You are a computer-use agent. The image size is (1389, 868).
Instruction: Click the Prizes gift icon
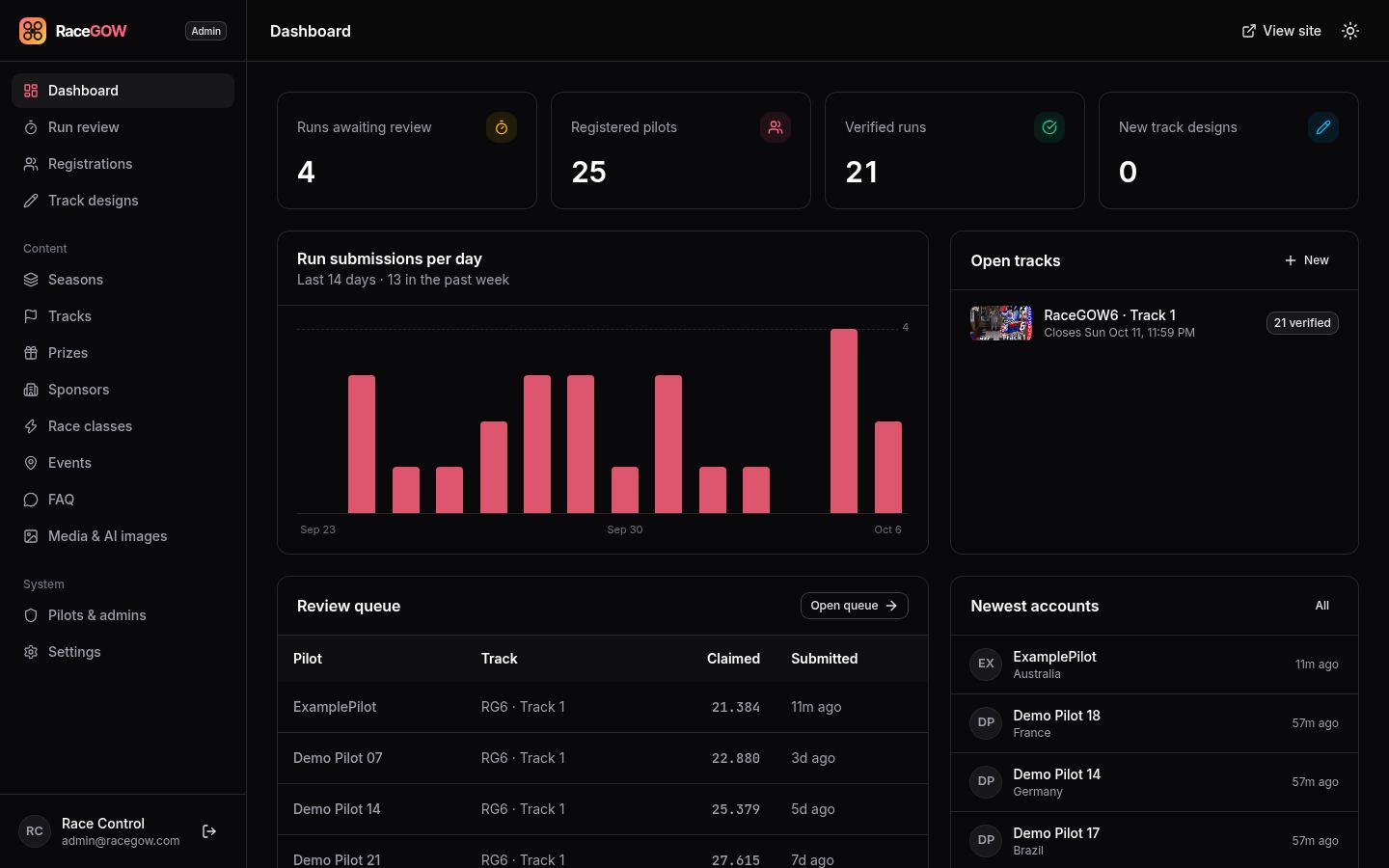click(x=31, y=353)
